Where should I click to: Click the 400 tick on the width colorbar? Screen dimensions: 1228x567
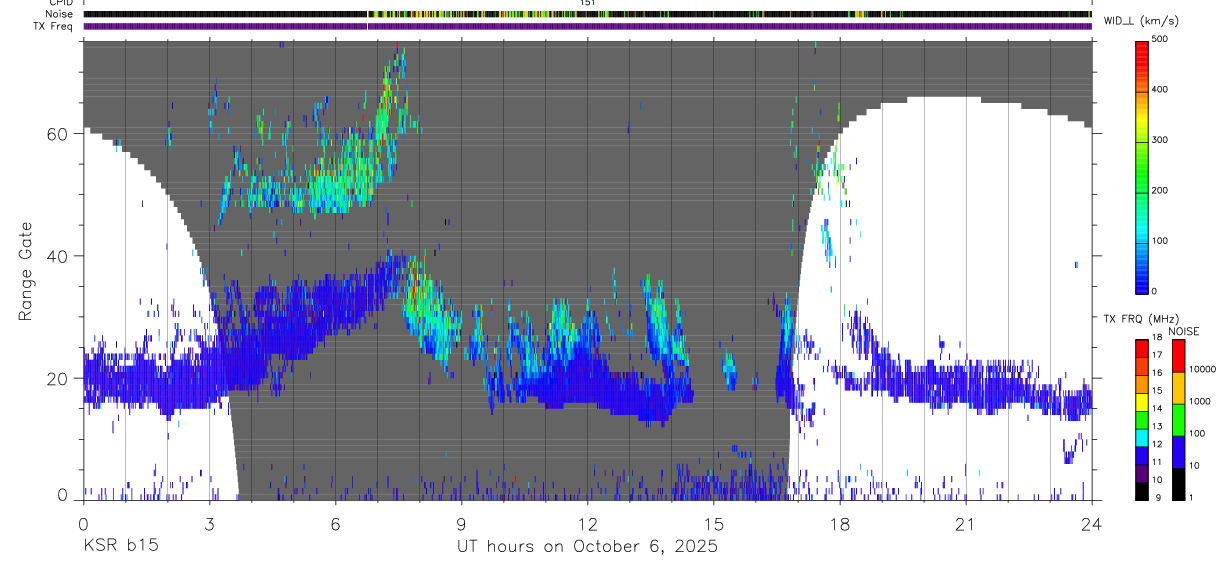click(x=1160, y=90)
